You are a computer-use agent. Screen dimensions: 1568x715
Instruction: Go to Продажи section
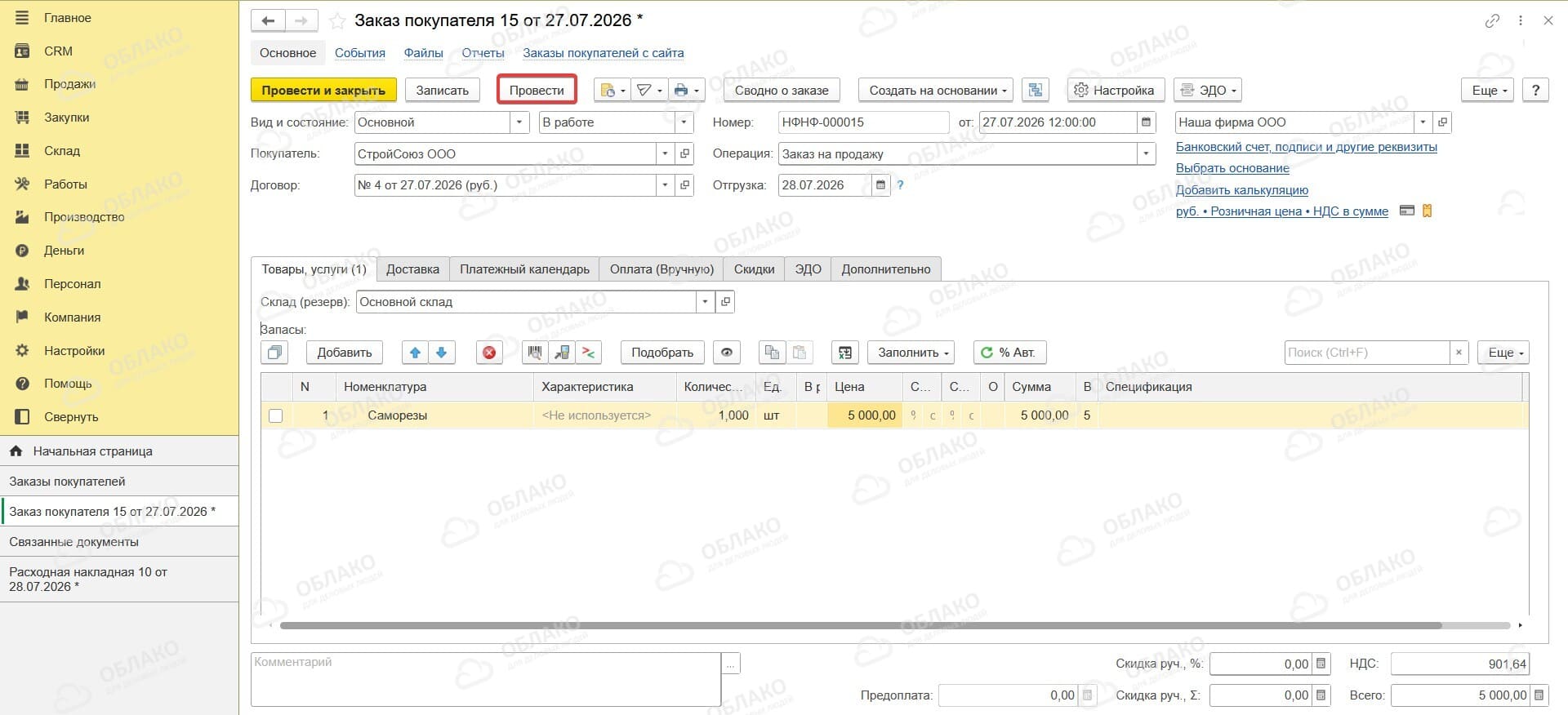69,84
